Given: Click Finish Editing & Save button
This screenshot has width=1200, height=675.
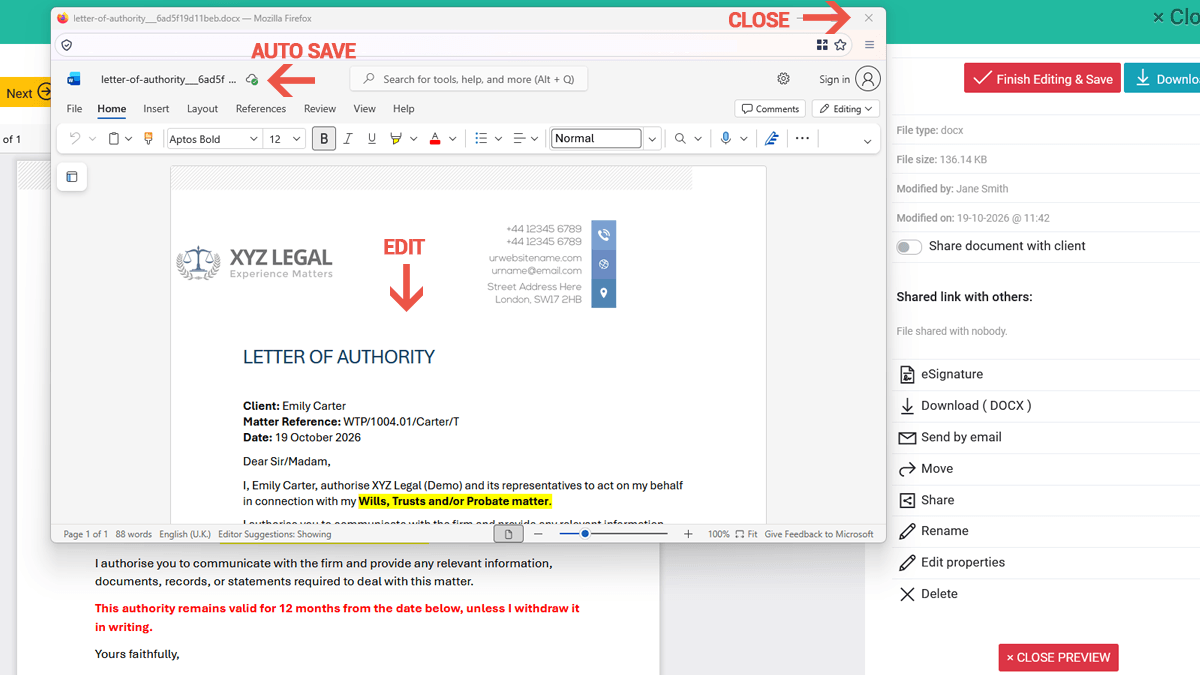Looking at the screenshot, I should (1042, 79).
